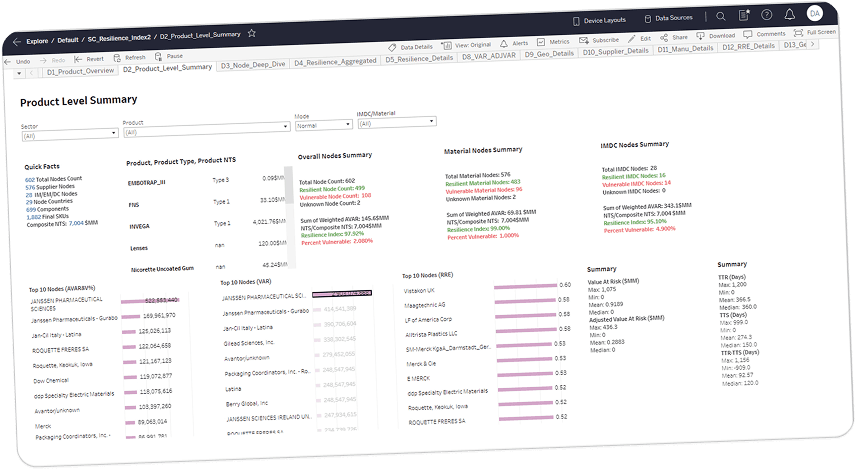Click Maagtechnic AG in RRE list

(x=425, y=305)
